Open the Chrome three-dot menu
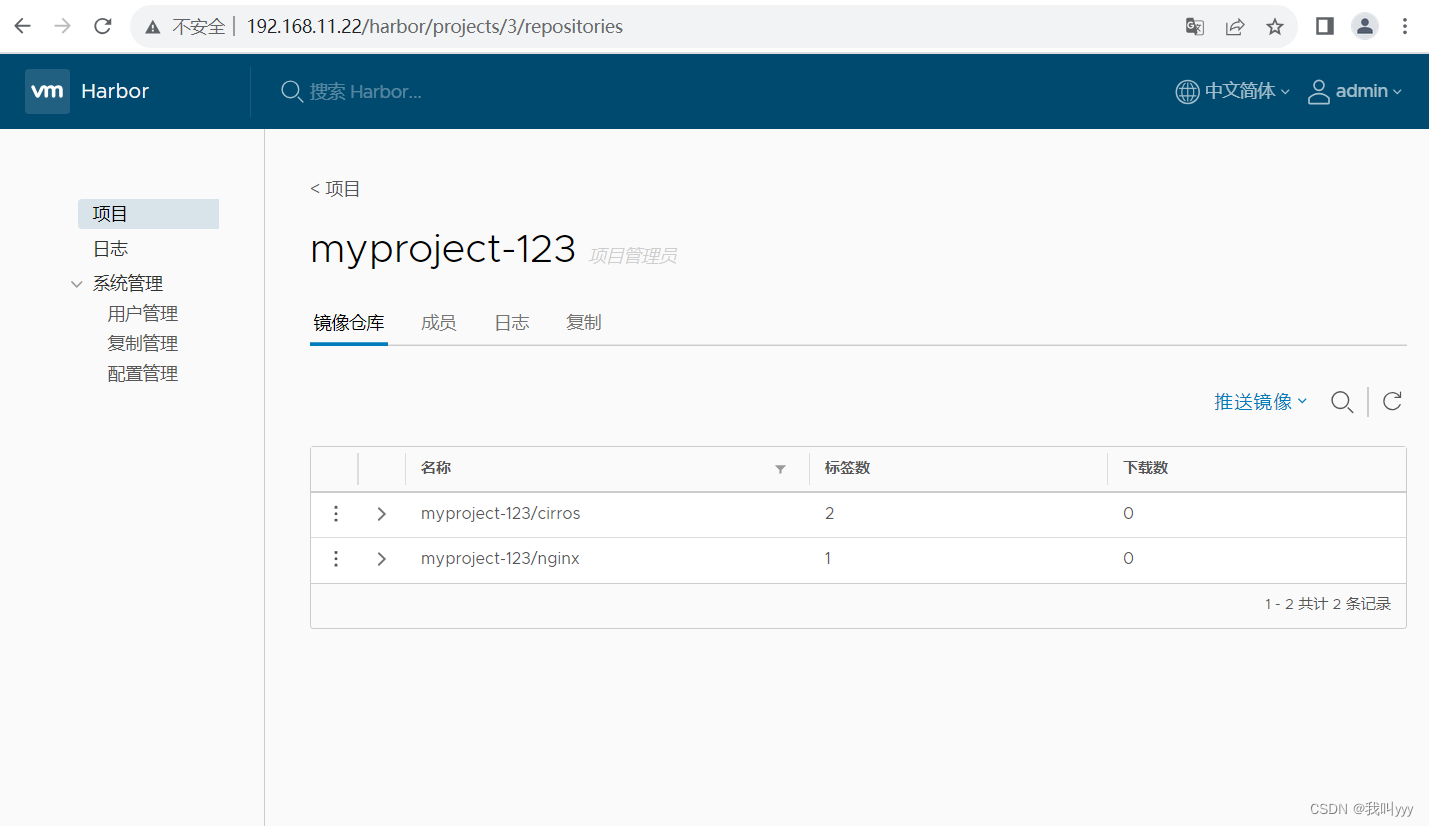Viewport: 1429px width, 826px height. [1405, 27]
